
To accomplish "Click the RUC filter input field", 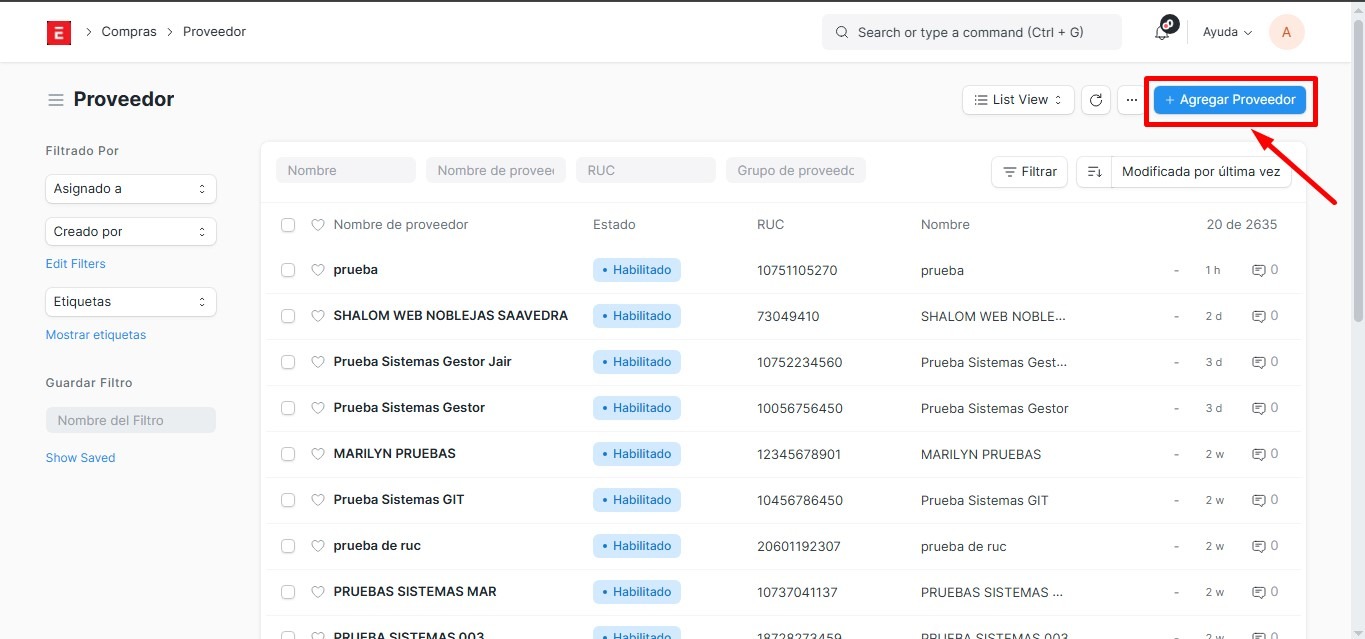I will (645, 171).
